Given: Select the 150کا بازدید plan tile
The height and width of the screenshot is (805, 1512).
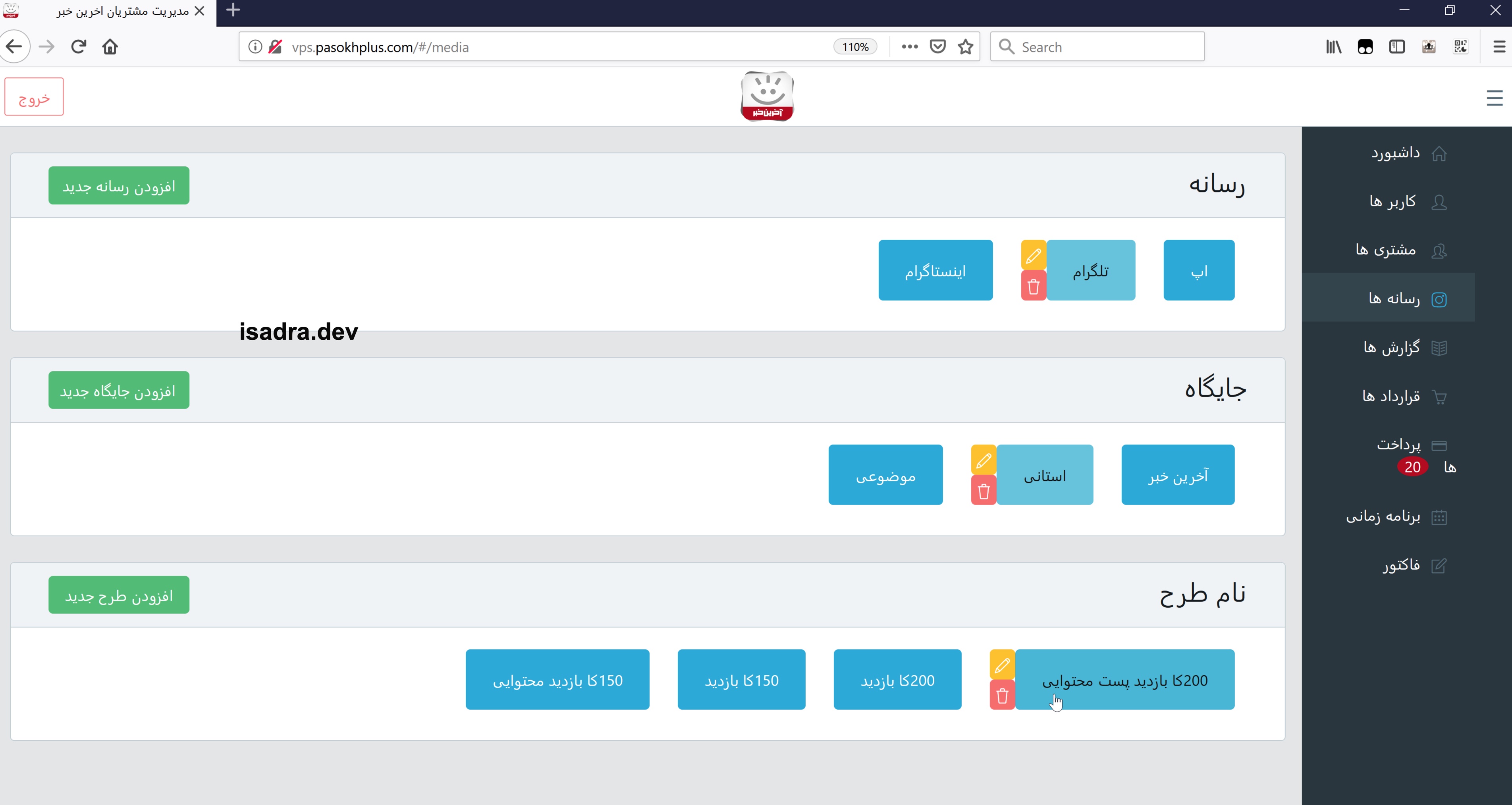Looking at the screenshot, I should pos(741,680).
